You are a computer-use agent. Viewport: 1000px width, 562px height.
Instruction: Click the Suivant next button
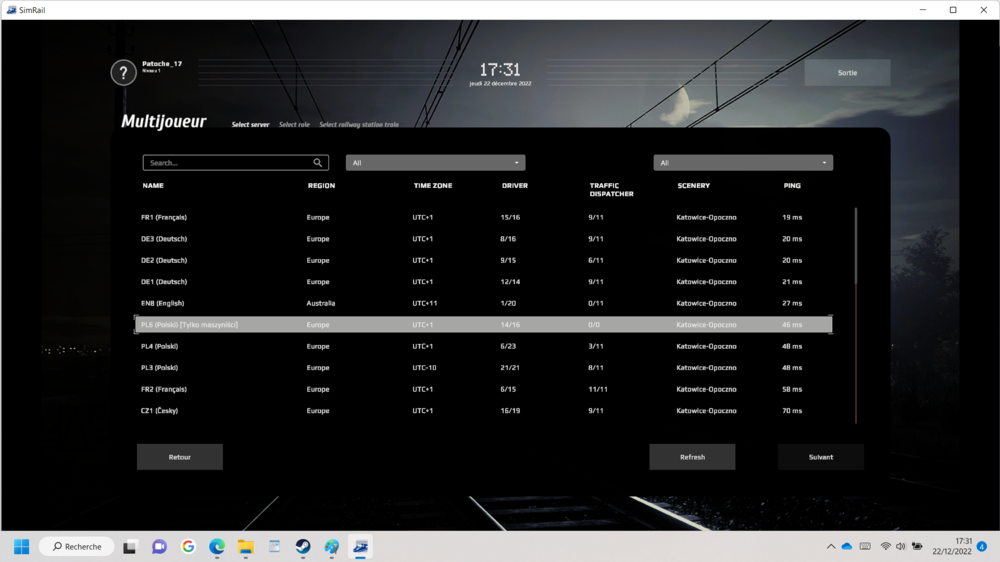tap(821, 457)
